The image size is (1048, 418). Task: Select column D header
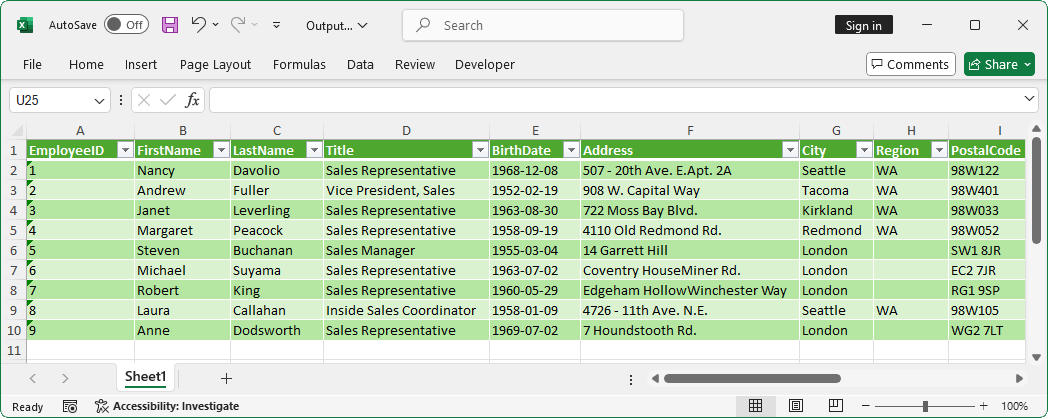pos(406,130)
